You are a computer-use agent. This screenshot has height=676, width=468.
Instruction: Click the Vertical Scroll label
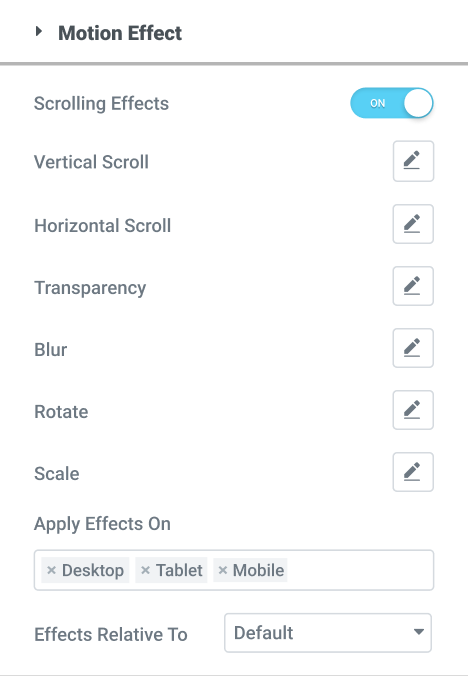pyautogui.click(x=91, y=162)
